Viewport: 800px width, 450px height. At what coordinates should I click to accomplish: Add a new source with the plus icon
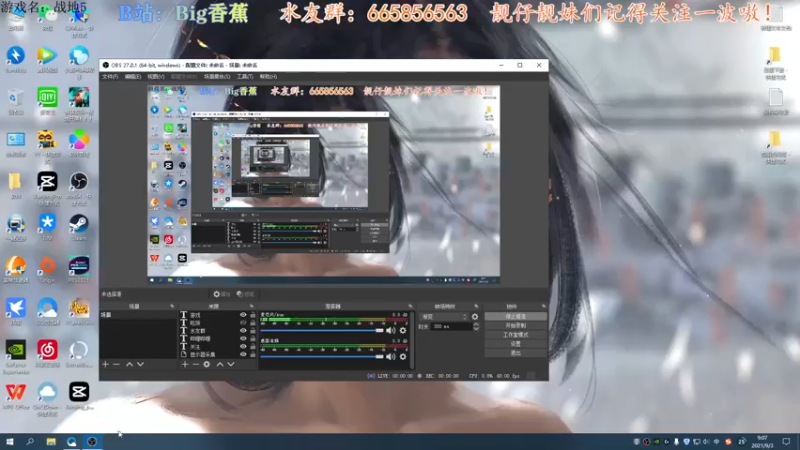[x=185, y=364]
